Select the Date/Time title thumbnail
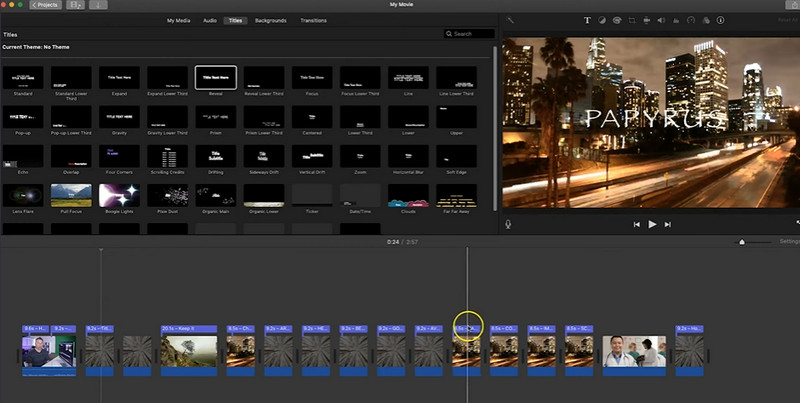This screenshot has width=800, height=403. click(x=360, y=195)
